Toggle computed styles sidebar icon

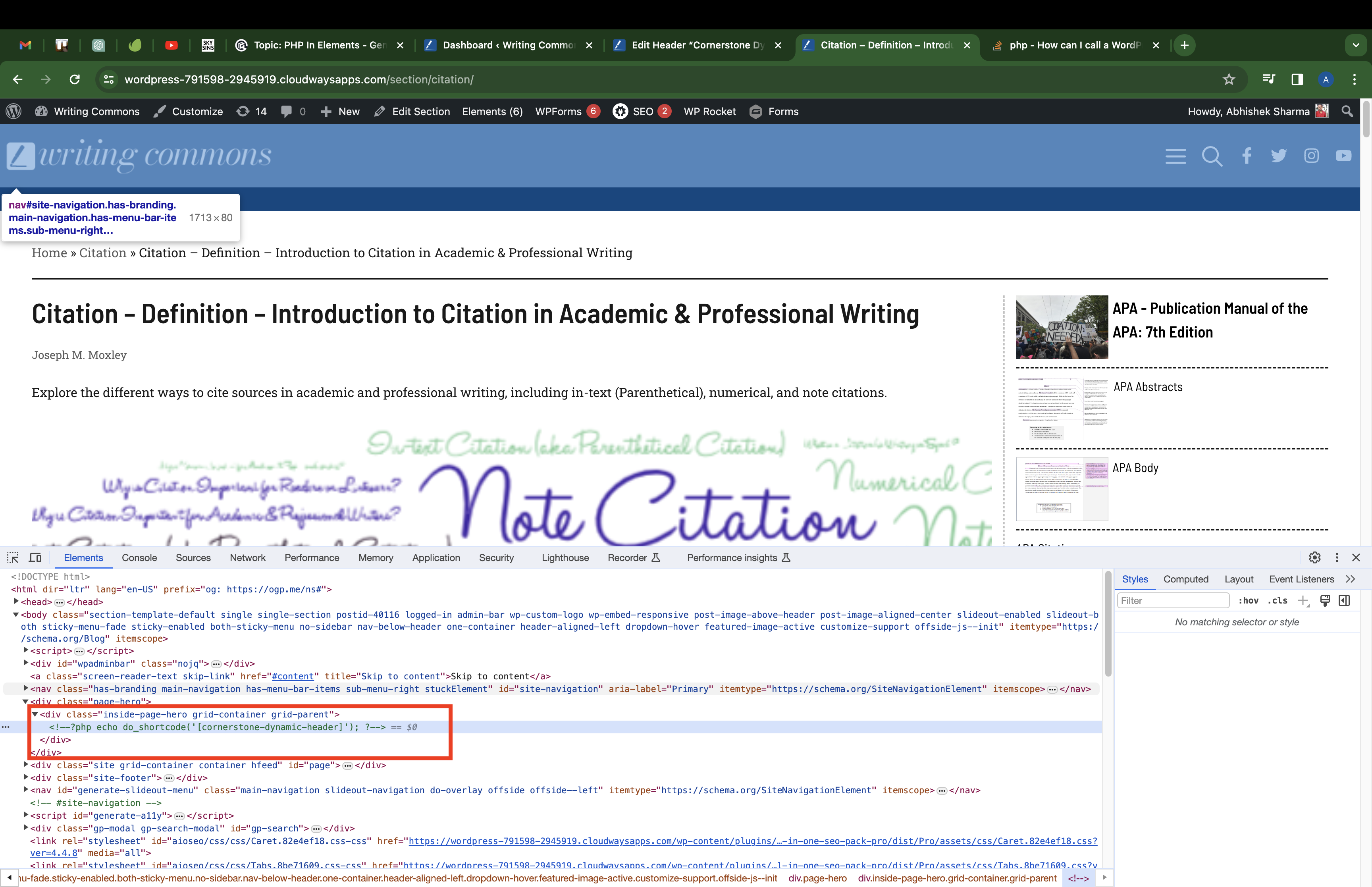click(1344, 601)
